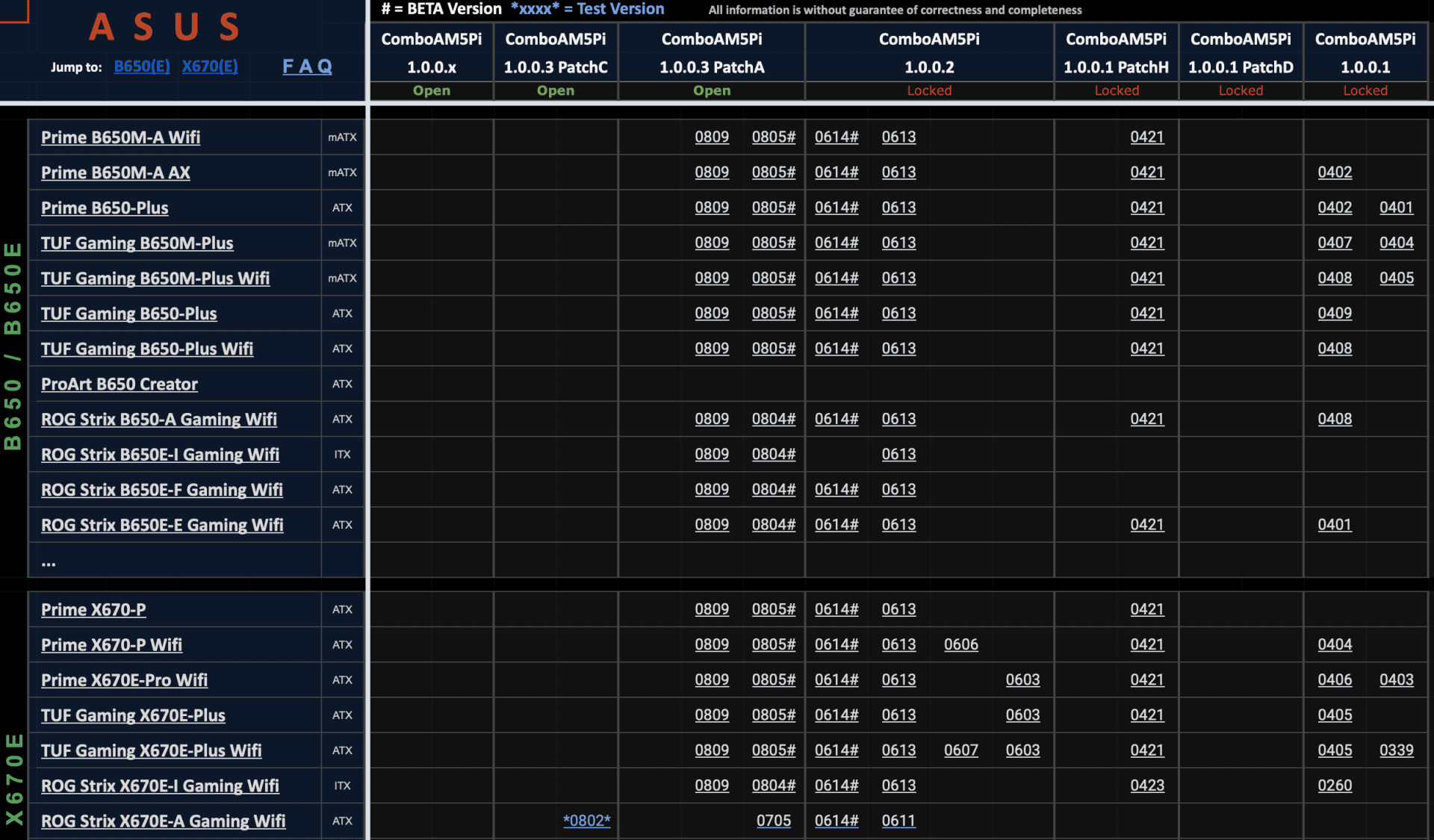Download beta BIOS 0614# for Prime B650-Plus
The image size is (1434, 840).
coord(836,208)
